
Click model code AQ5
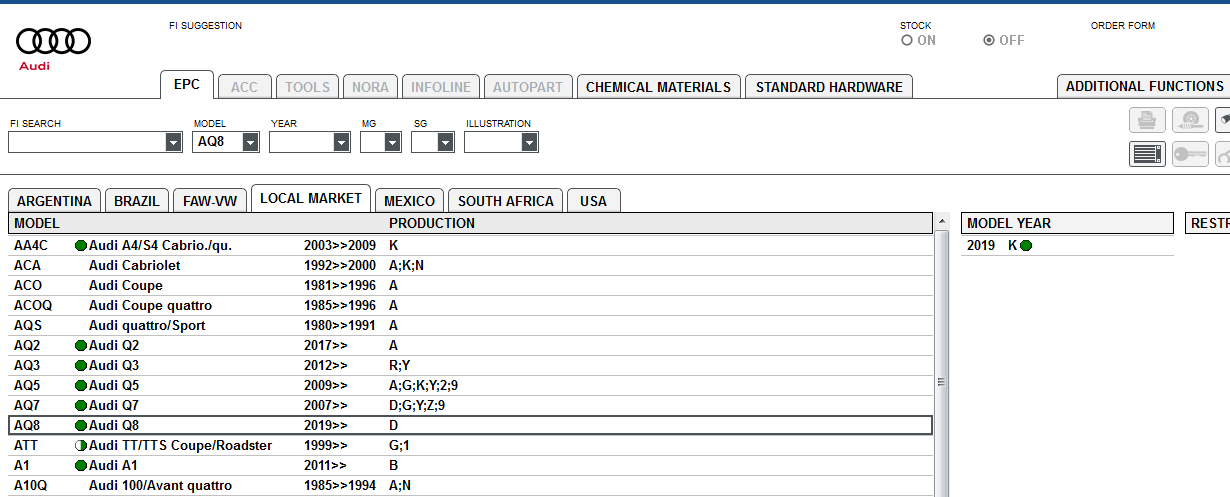pyautogui.click(x=27, y=385)
